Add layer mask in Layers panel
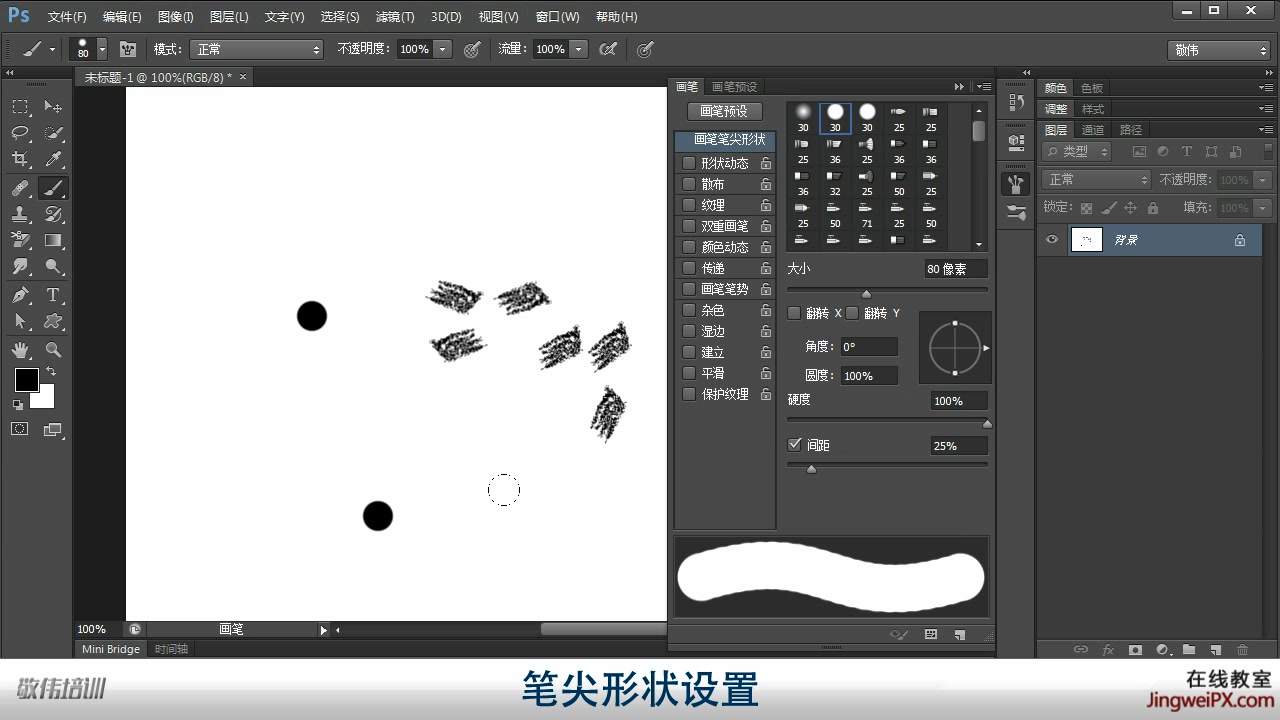The width and height of the screenshot is (1280, 720). 1135,649
